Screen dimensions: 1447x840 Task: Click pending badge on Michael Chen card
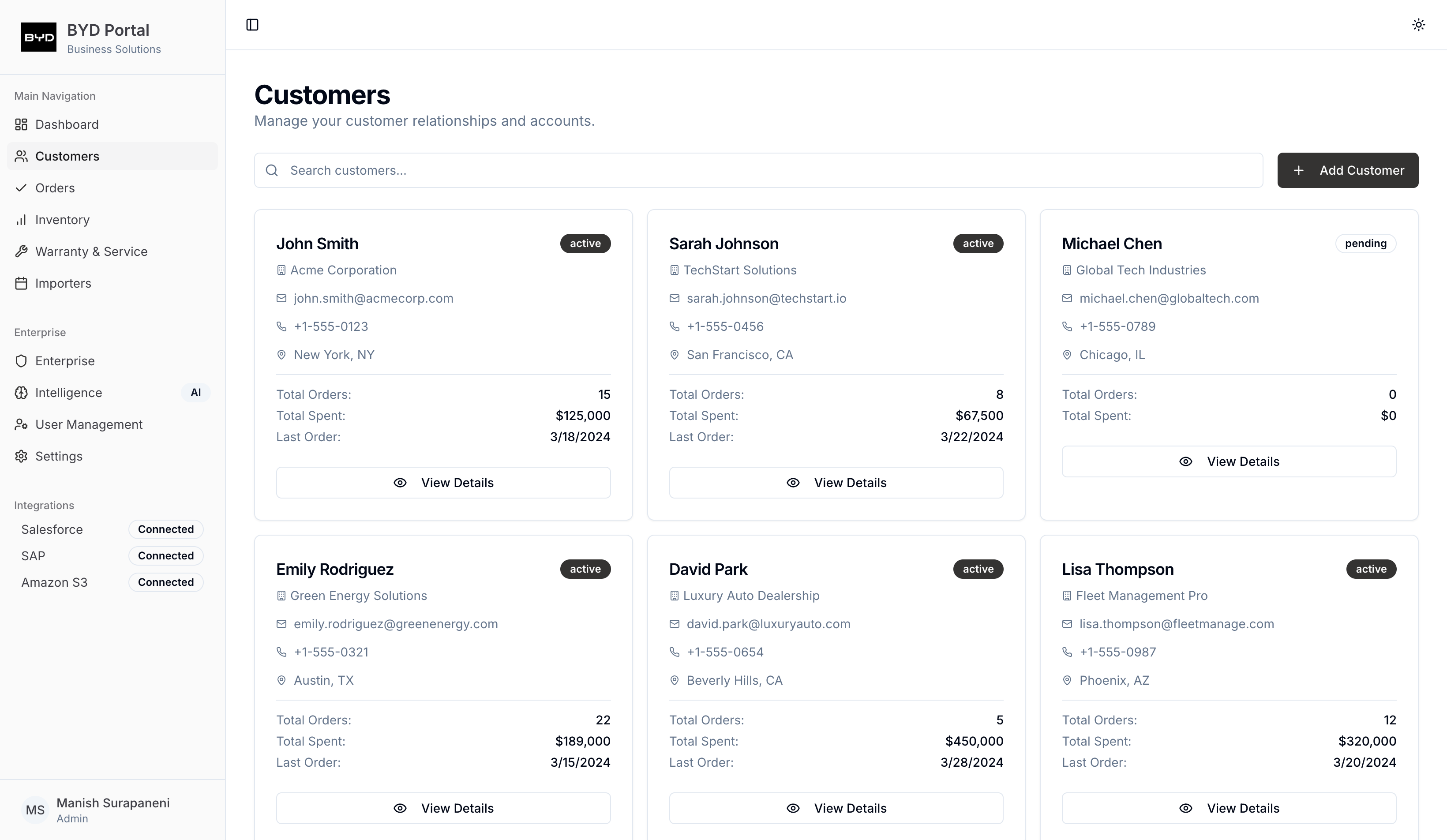(x=1365, y=244)
